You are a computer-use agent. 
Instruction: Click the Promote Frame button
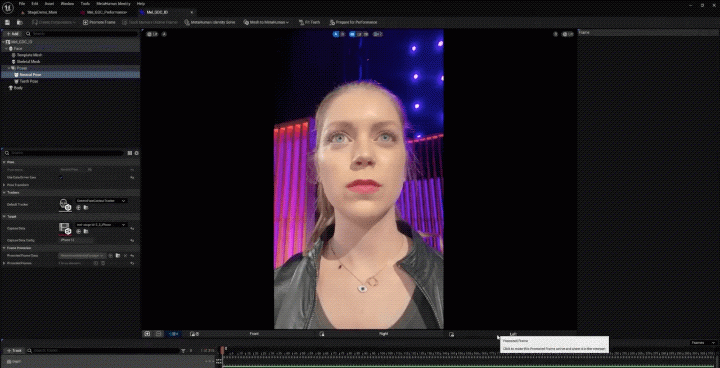99,22
